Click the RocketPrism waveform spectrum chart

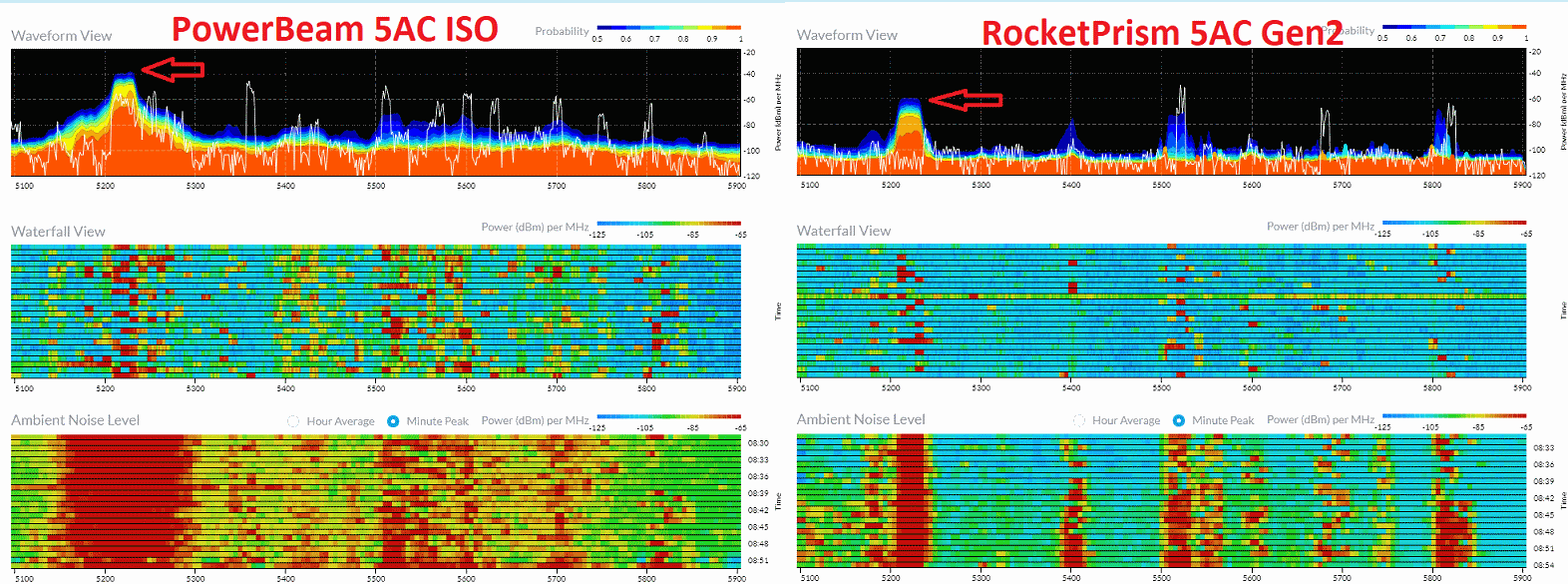[x=1162, y=112]
